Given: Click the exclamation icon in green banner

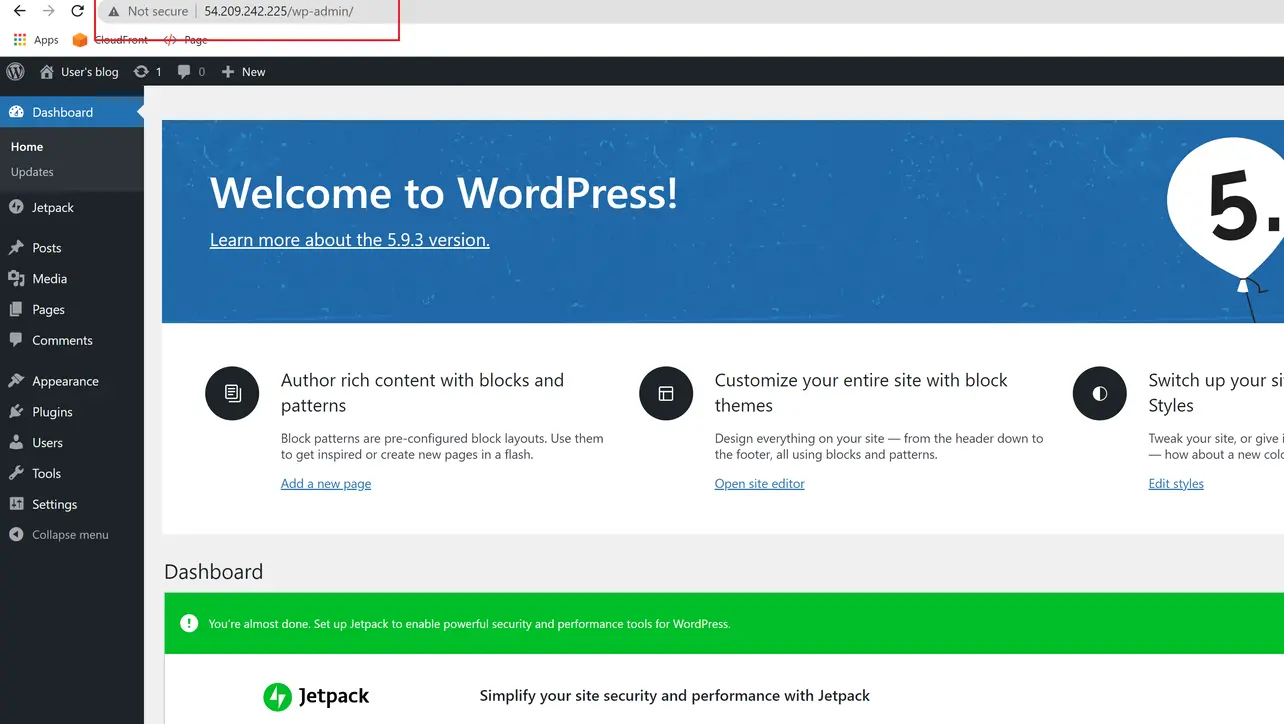Looking at the screenshot, I should click(x=189, y=623).
